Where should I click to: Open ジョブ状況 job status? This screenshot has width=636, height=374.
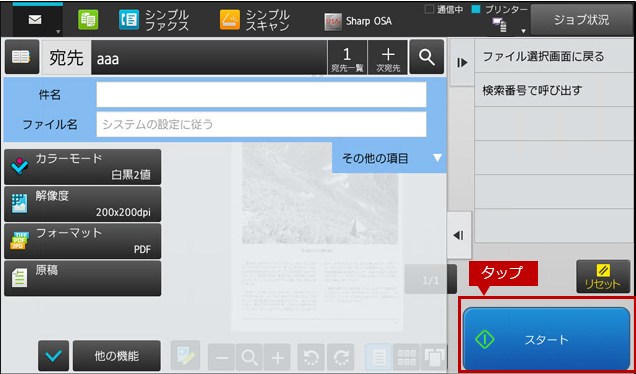point(582,20)
